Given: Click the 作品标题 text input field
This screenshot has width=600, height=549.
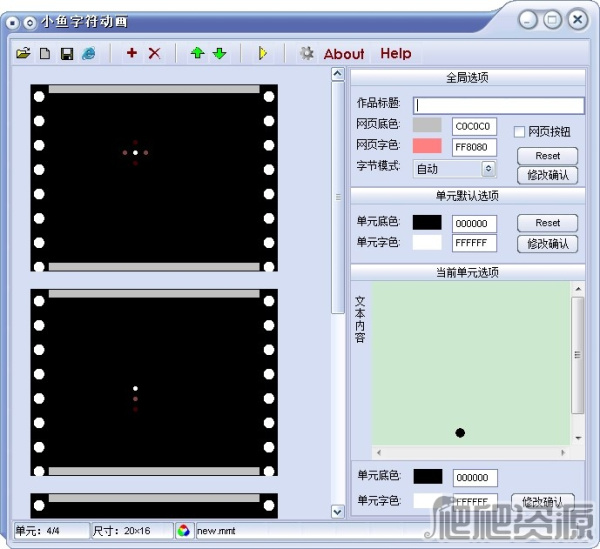Looking at the screenshot, I should pos(498,105).
